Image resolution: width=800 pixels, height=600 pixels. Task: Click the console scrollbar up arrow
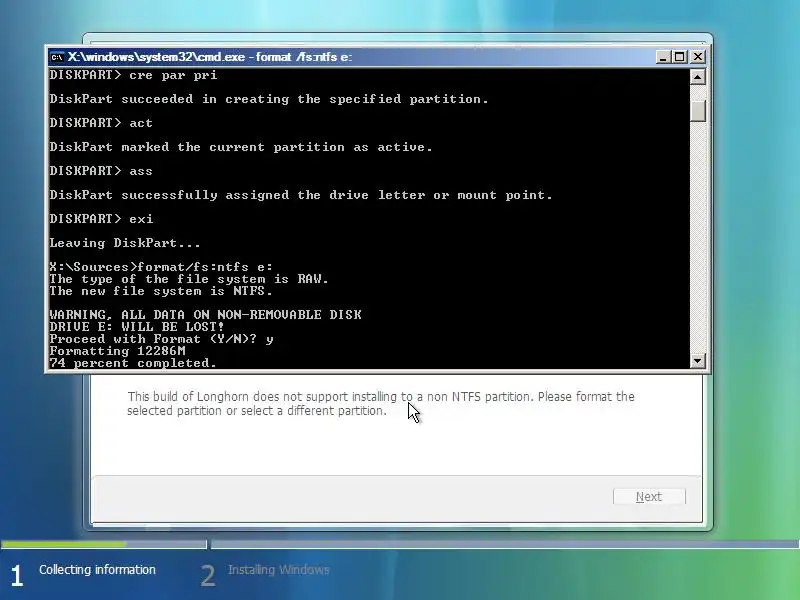(697, 77)
